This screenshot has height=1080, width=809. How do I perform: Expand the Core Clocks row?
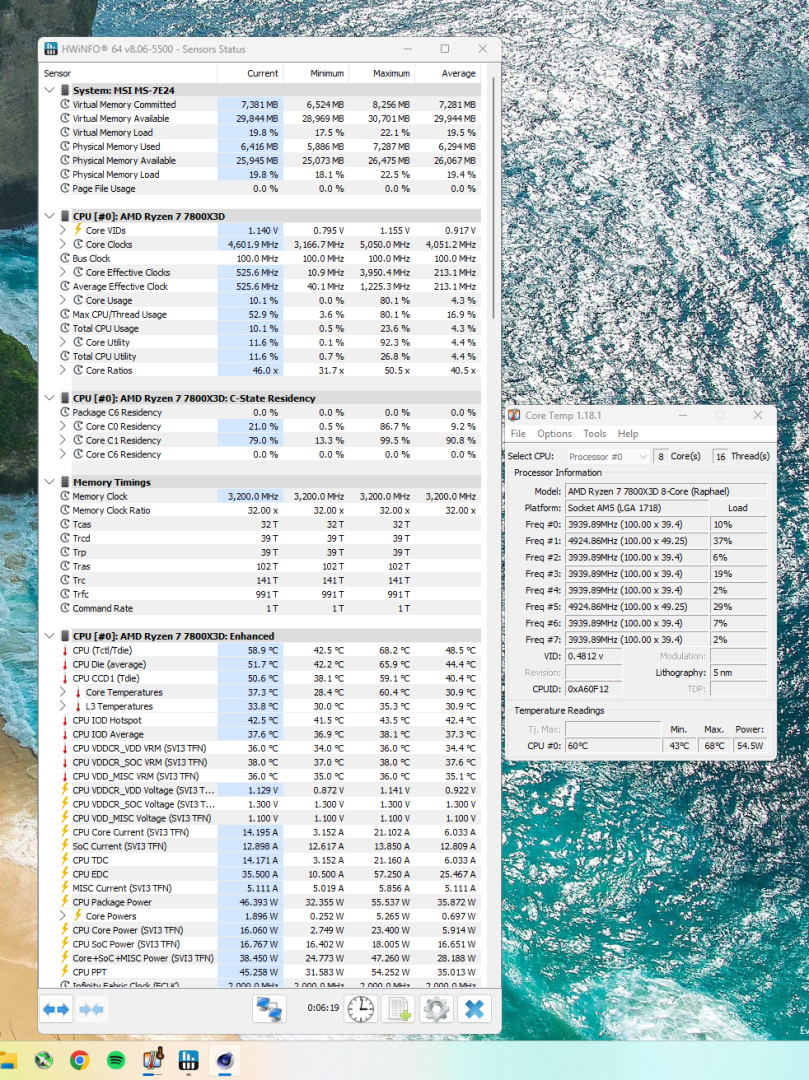pos(63,245)
